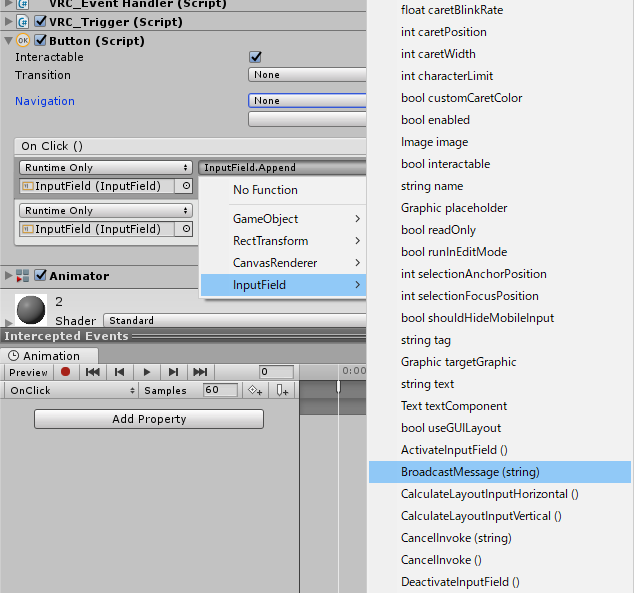This screenshot has height=593, width=634.
Task: Toggle VRC_Trigger script enabled checkbox
Action: pyautogui.click(x=40, y=21)
